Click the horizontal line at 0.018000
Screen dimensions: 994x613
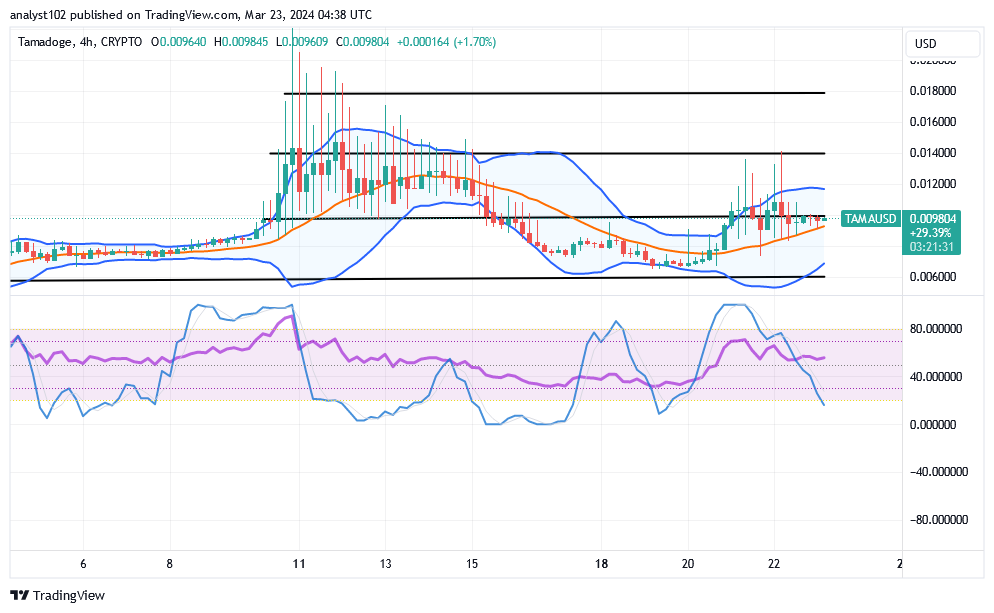(555, 93)
